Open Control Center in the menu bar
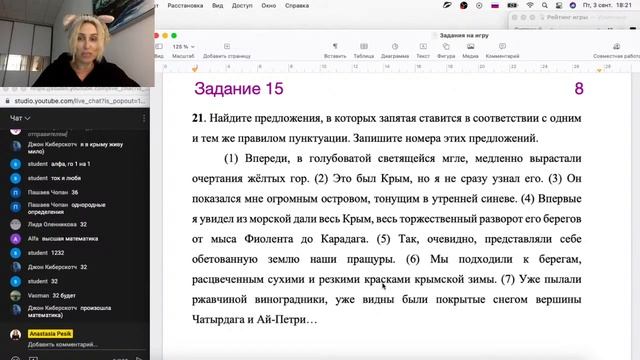 coord(559,5)
